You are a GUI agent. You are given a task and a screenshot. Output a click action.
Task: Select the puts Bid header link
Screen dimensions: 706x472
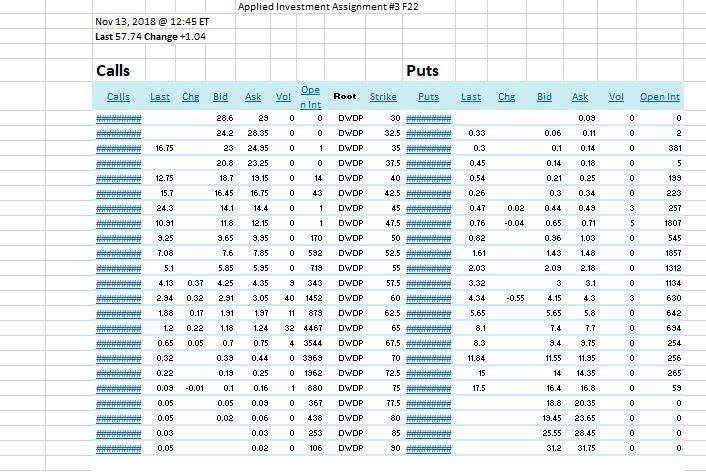(x=544, y=97)
